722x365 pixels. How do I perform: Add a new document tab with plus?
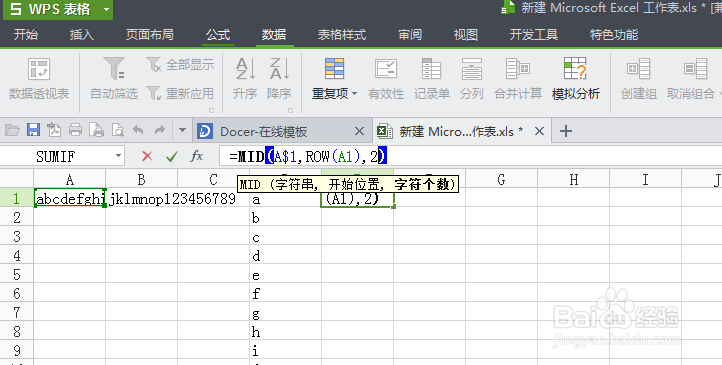pos(566,132)
